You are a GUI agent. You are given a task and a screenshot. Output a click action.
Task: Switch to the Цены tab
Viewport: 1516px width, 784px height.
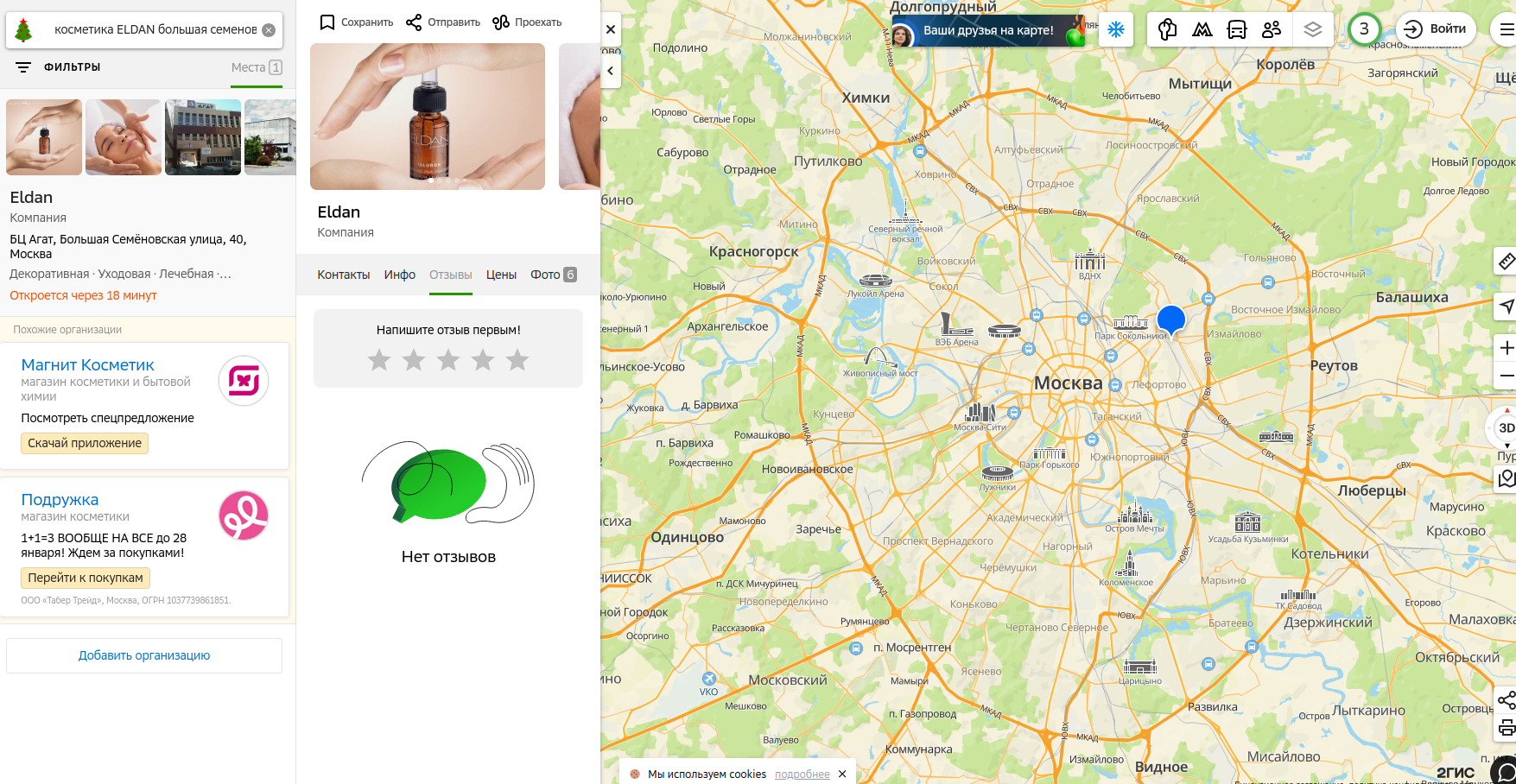(501, 275)
